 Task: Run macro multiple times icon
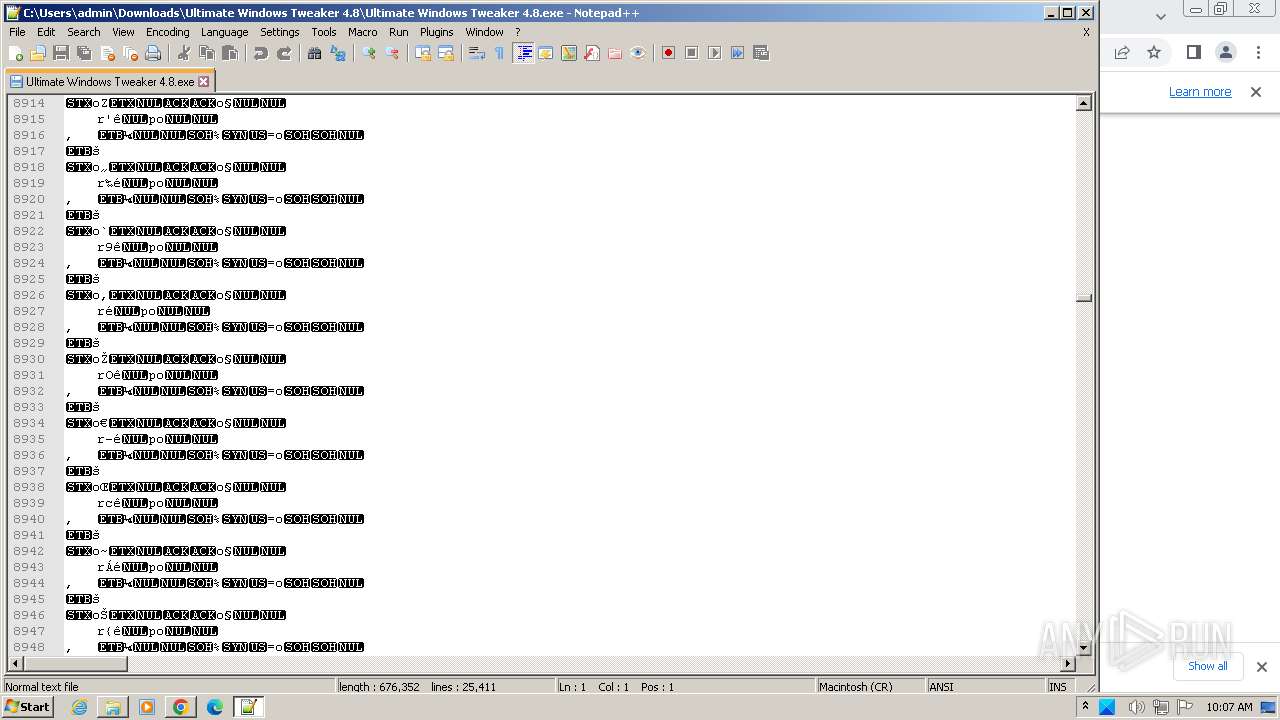(737, 53)
